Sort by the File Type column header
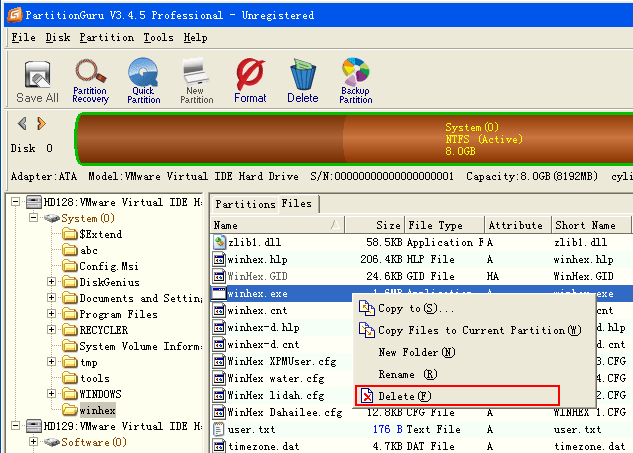This screenshot has width=633, height=453. pos(444,225)
